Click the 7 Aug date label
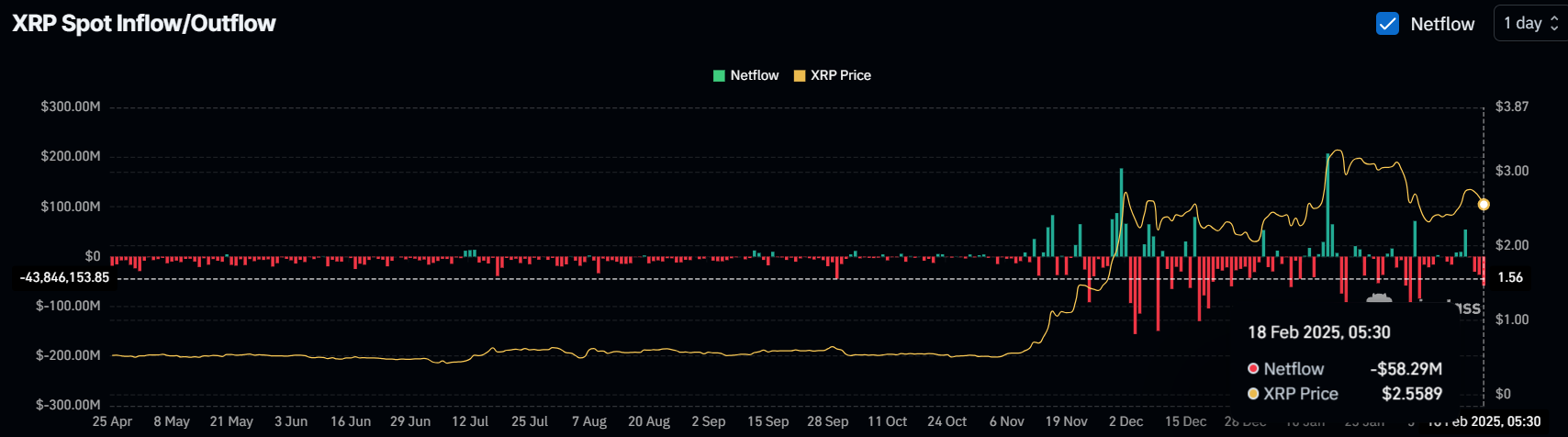The width and height of the screenshot is (1568, 437). (x=589, y=421)
